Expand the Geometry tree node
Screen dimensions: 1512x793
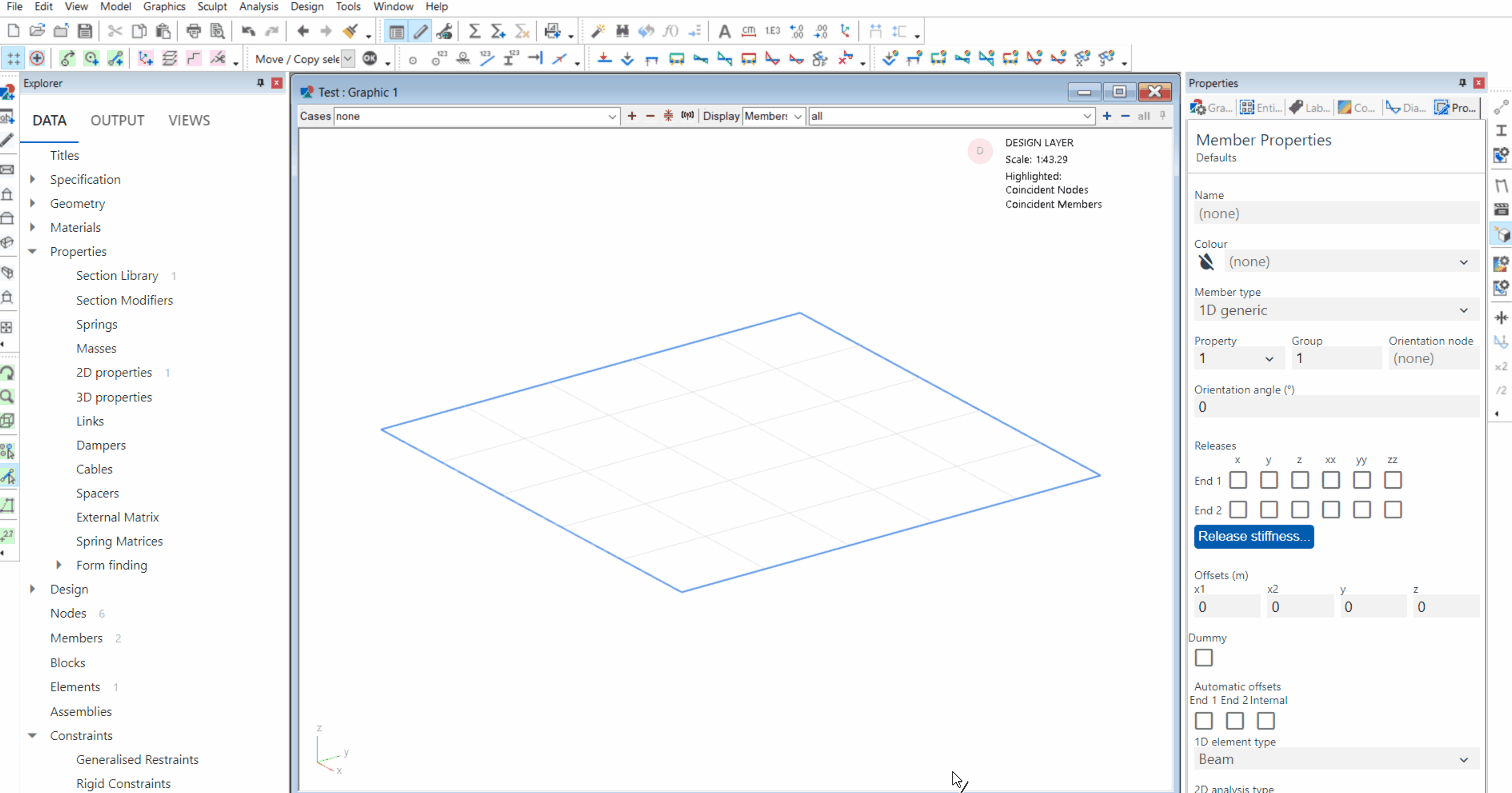coord(33,204)
